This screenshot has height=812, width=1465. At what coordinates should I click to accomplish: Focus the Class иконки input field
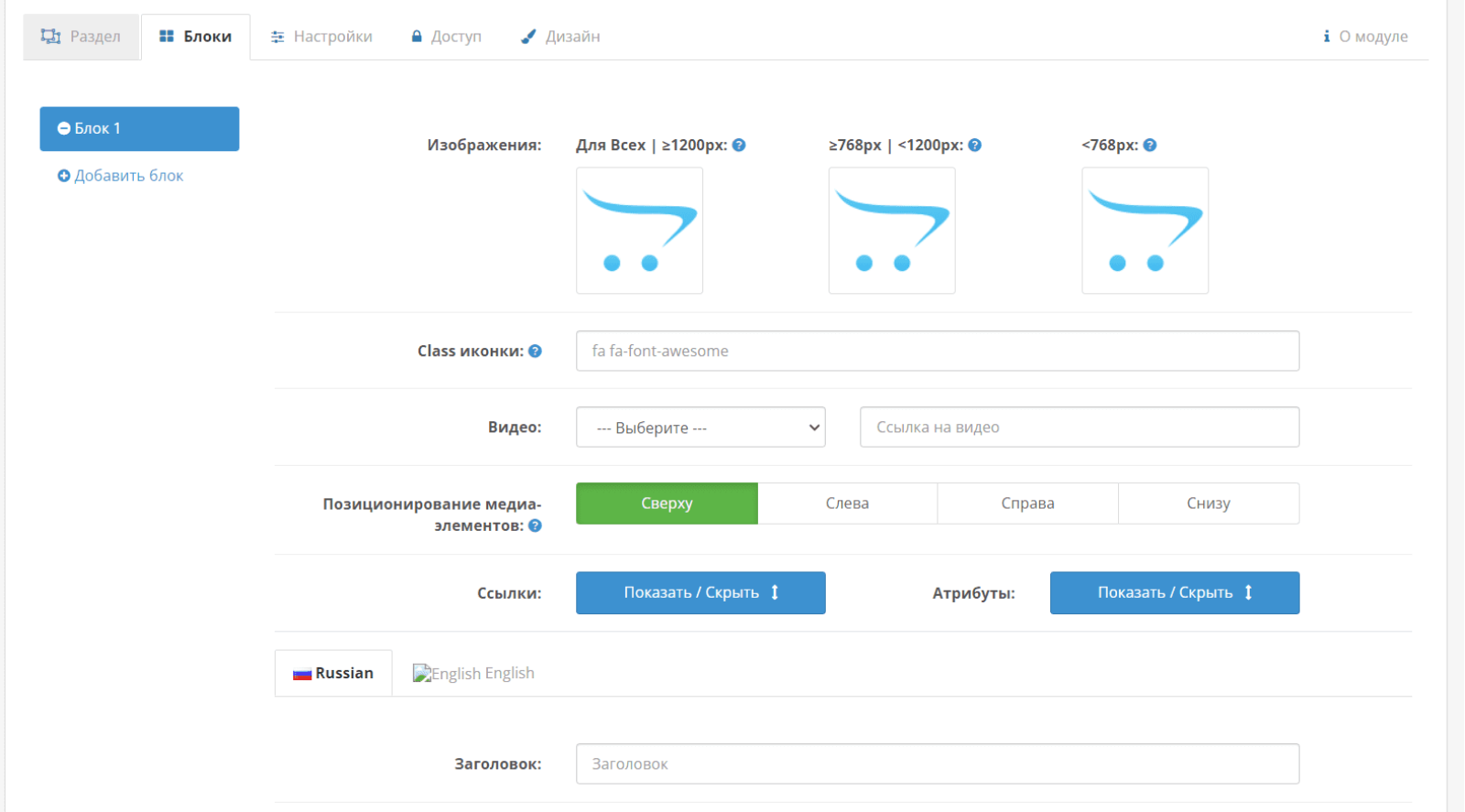pyautogui.click(x=938, y=351)
